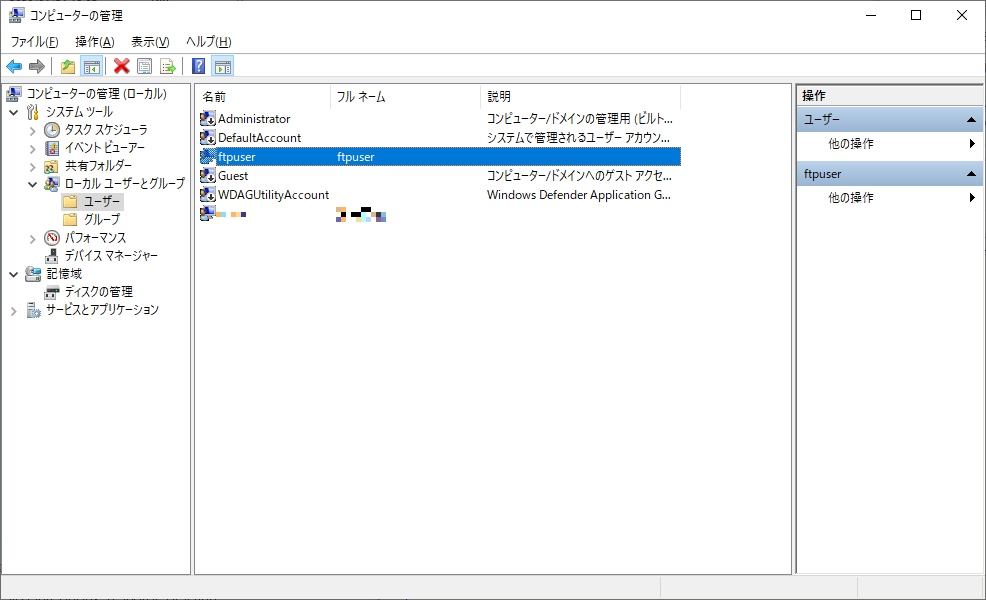Click the forward navigation arrow
The image size is (986, 600).
click(37, 66)
